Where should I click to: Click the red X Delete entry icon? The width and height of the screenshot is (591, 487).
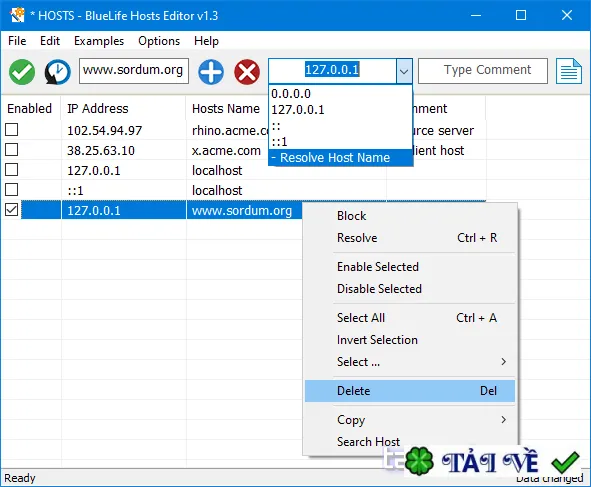tap(247, 72)
